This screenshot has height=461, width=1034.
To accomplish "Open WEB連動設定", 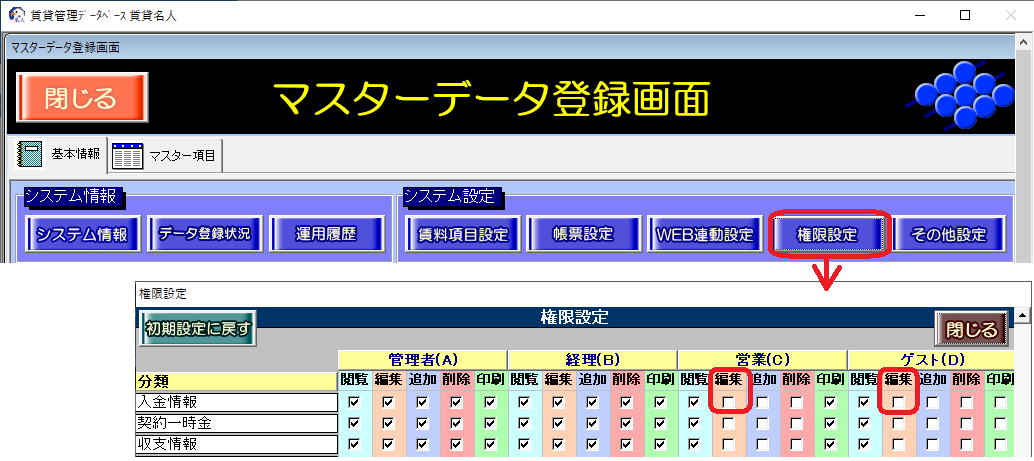I will click(704, 235).
